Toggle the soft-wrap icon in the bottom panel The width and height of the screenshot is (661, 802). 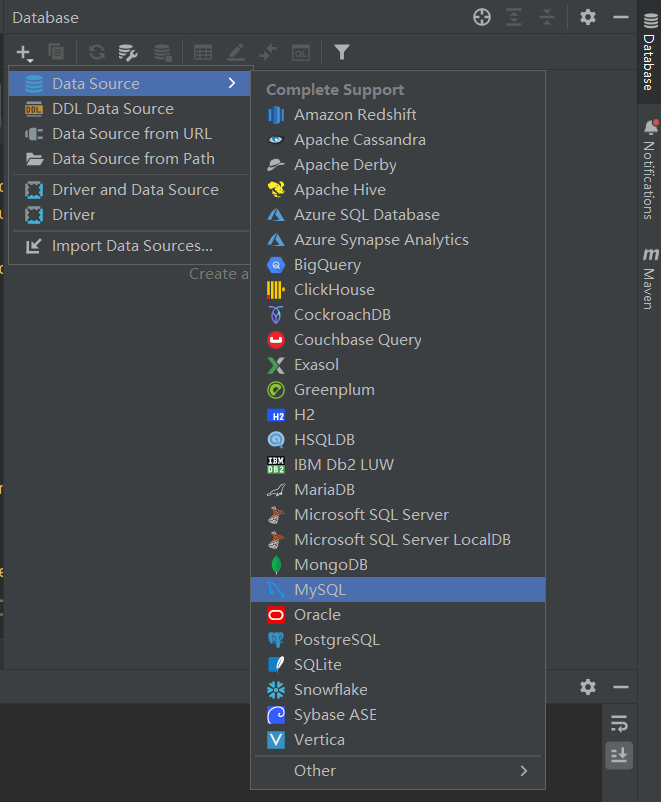click(619, 723)
